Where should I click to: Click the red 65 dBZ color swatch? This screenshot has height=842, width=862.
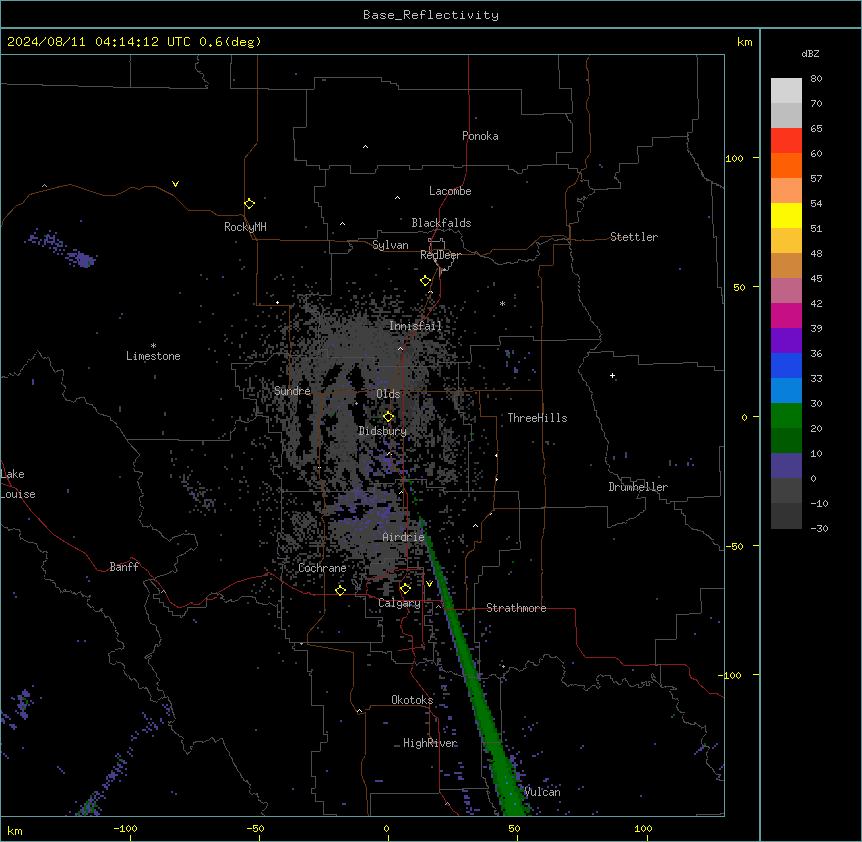786,141
